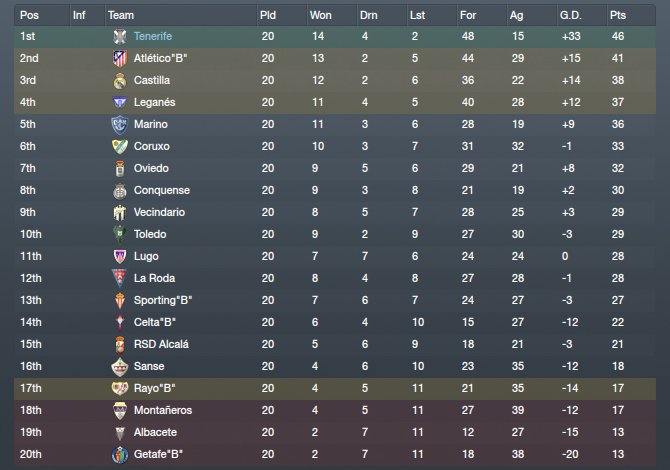Click the Vecindario club badge
The height and width of the screenshot is (470, 670).
(120, 213)
